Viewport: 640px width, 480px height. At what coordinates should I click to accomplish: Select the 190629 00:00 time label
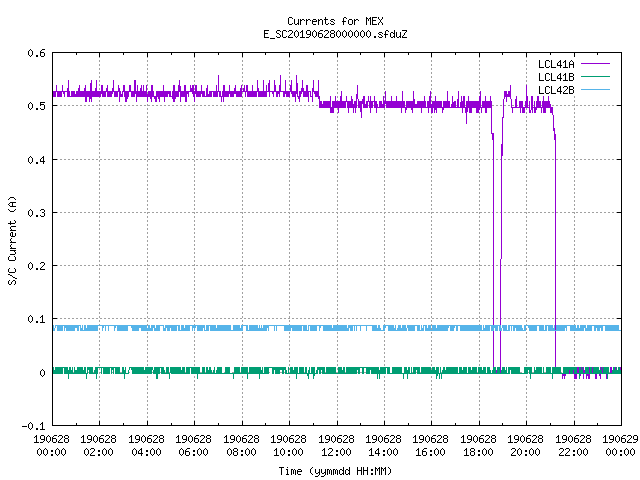pos(620,446)
